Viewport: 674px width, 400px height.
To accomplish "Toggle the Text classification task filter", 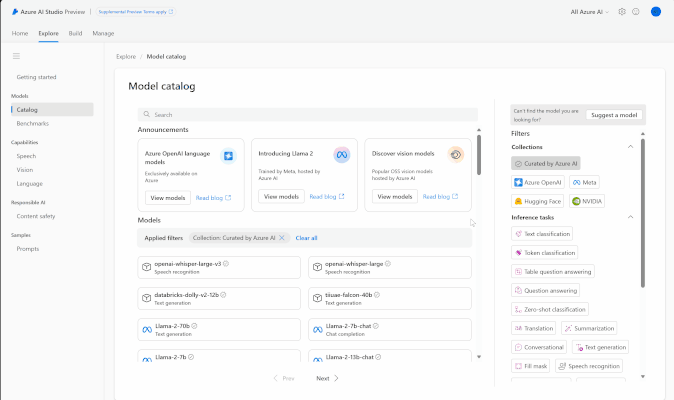I will pyautogui.click(x=542, y=234).
